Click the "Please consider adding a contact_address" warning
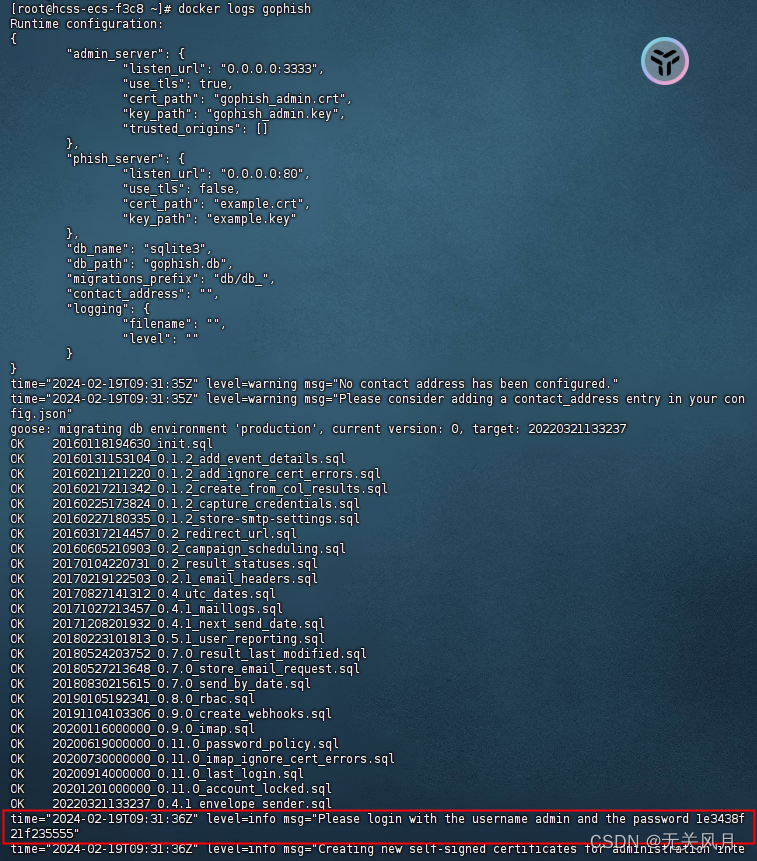Image resolution: width=757 pixels, height=861 pixels. (x=378, y=406)
